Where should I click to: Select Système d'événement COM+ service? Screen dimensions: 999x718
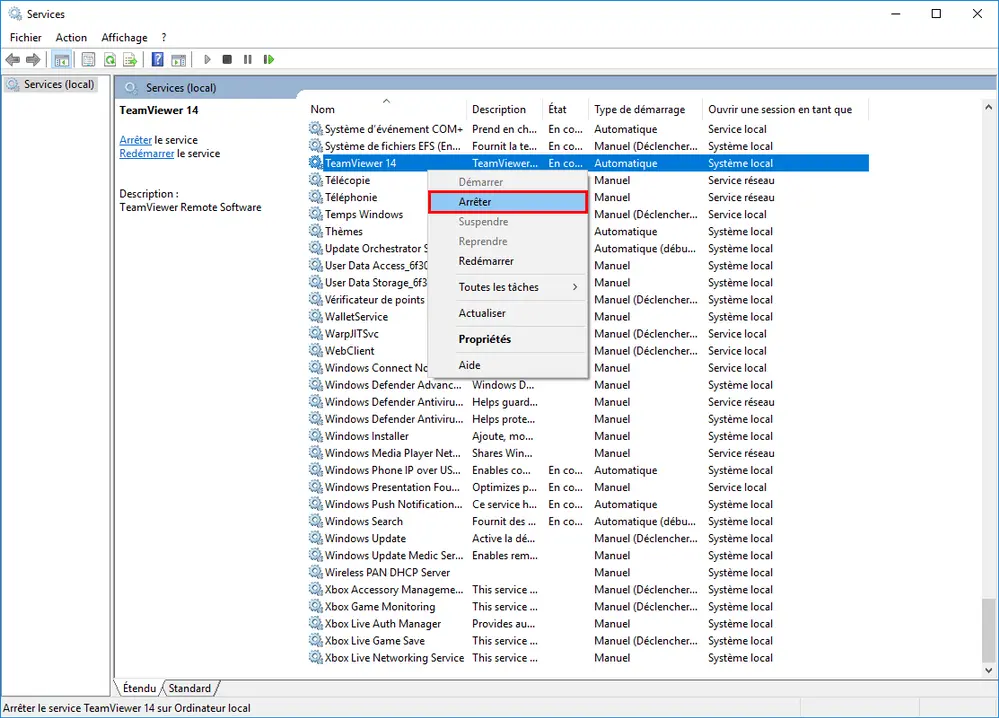(588, 129)
